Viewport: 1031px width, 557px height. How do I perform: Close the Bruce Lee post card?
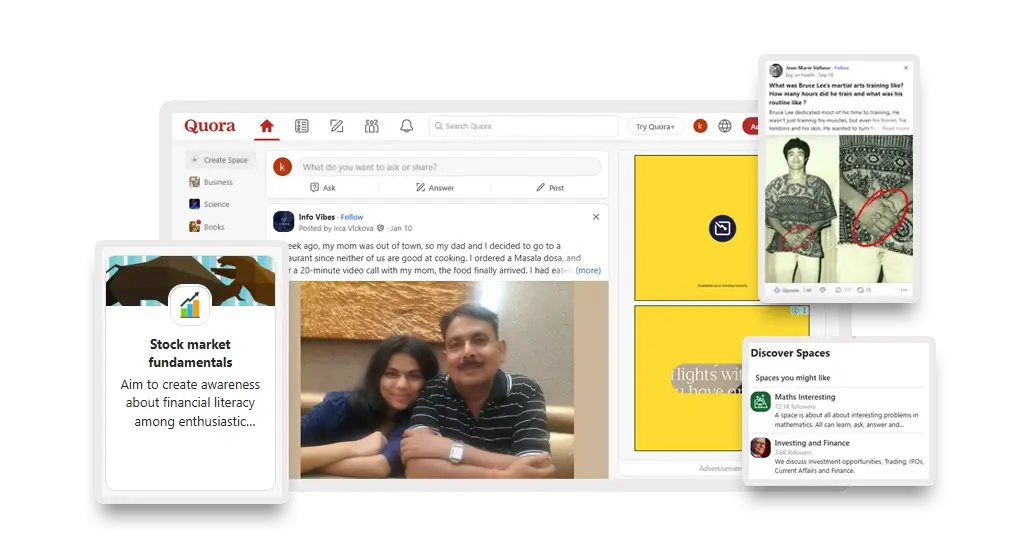906,68
